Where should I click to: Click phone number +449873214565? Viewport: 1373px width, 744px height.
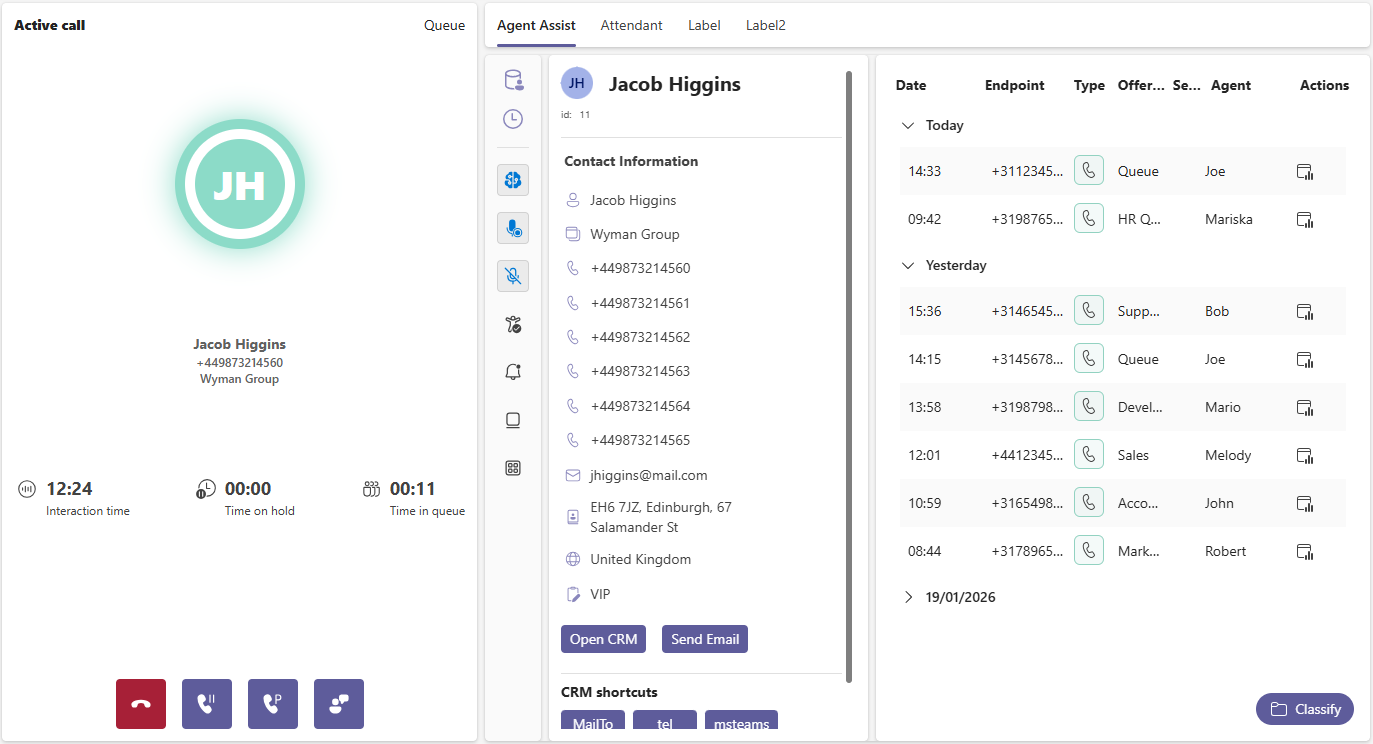(x=640, y=440)
